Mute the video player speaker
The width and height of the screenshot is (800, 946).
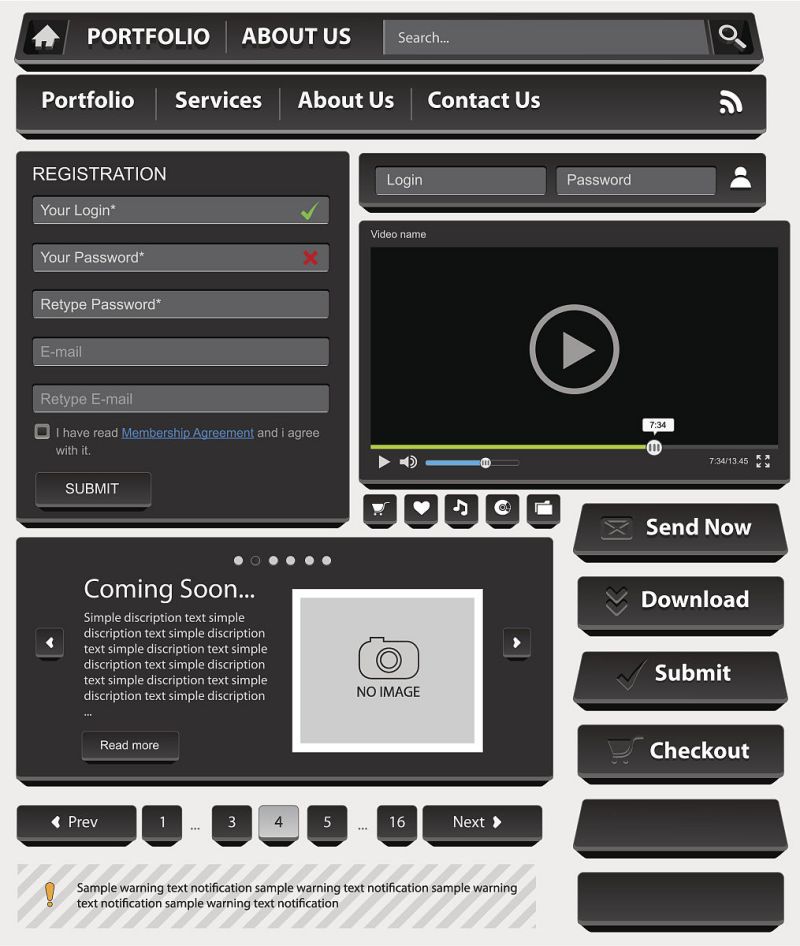tap(407, 462)
